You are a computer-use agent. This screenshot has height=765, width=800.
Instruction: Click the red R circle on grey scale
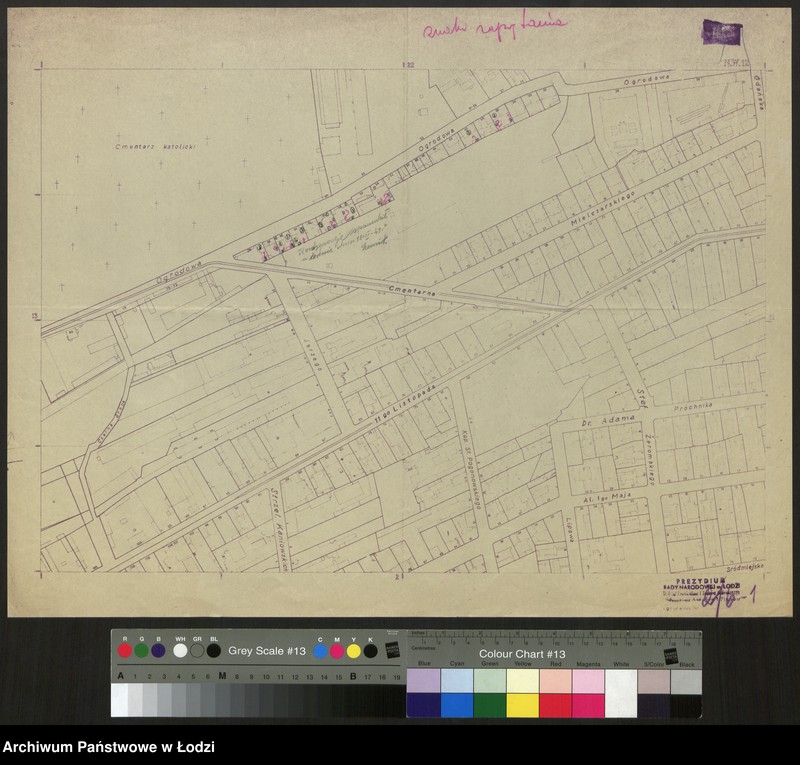pyautogui.click(x=124, y=651)
